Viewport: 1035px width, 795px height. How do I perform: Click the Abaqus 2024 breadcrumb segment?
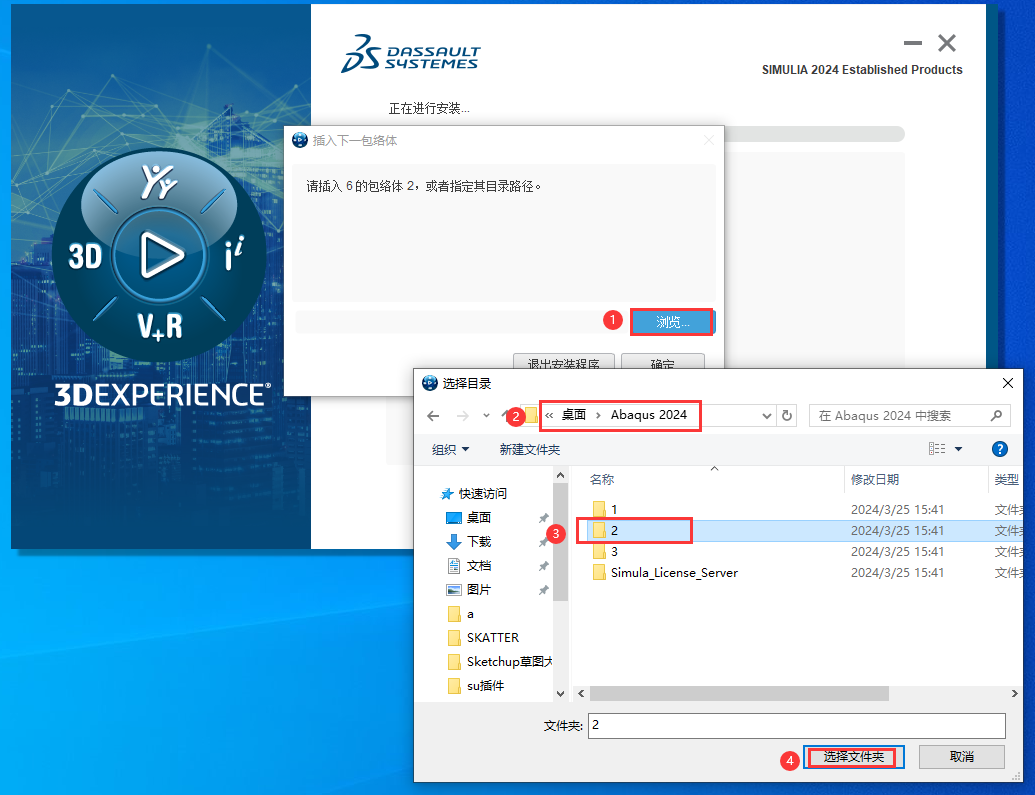point(648,415)
